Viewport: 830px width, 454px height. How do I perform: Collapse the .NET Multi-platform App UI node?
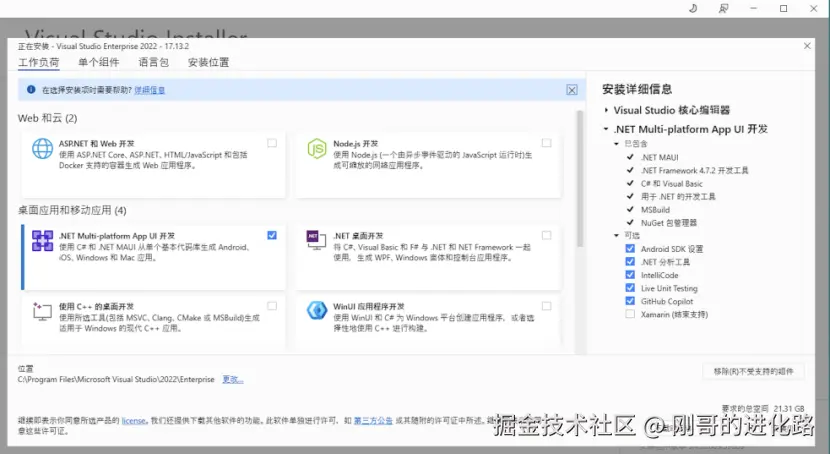[606, 129]
